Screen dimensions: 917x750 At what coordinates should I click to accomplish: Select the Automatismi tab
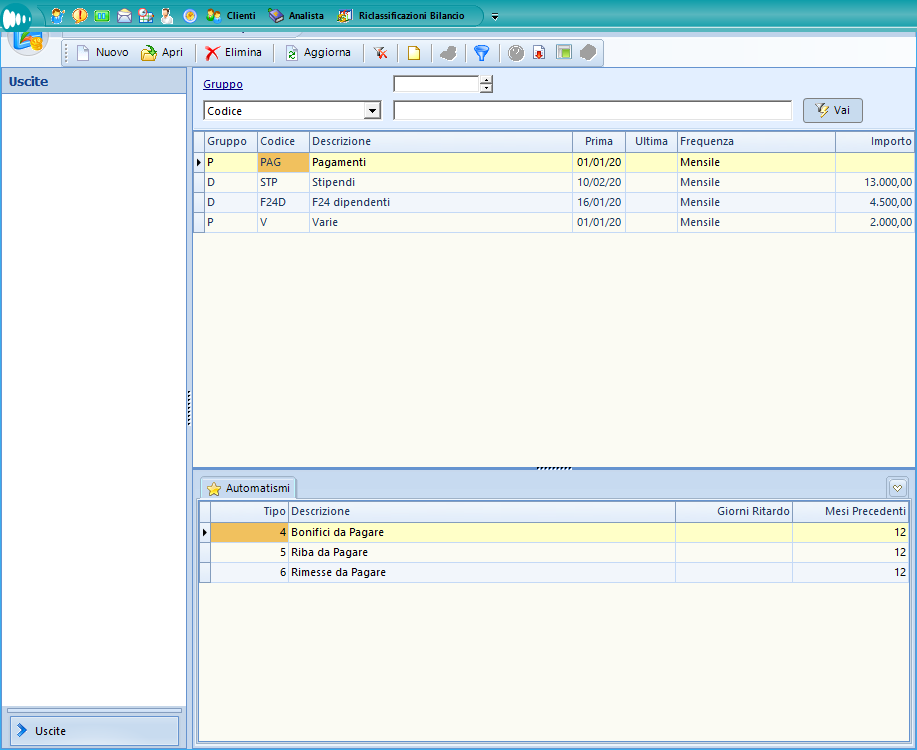(x=248, y=488)
